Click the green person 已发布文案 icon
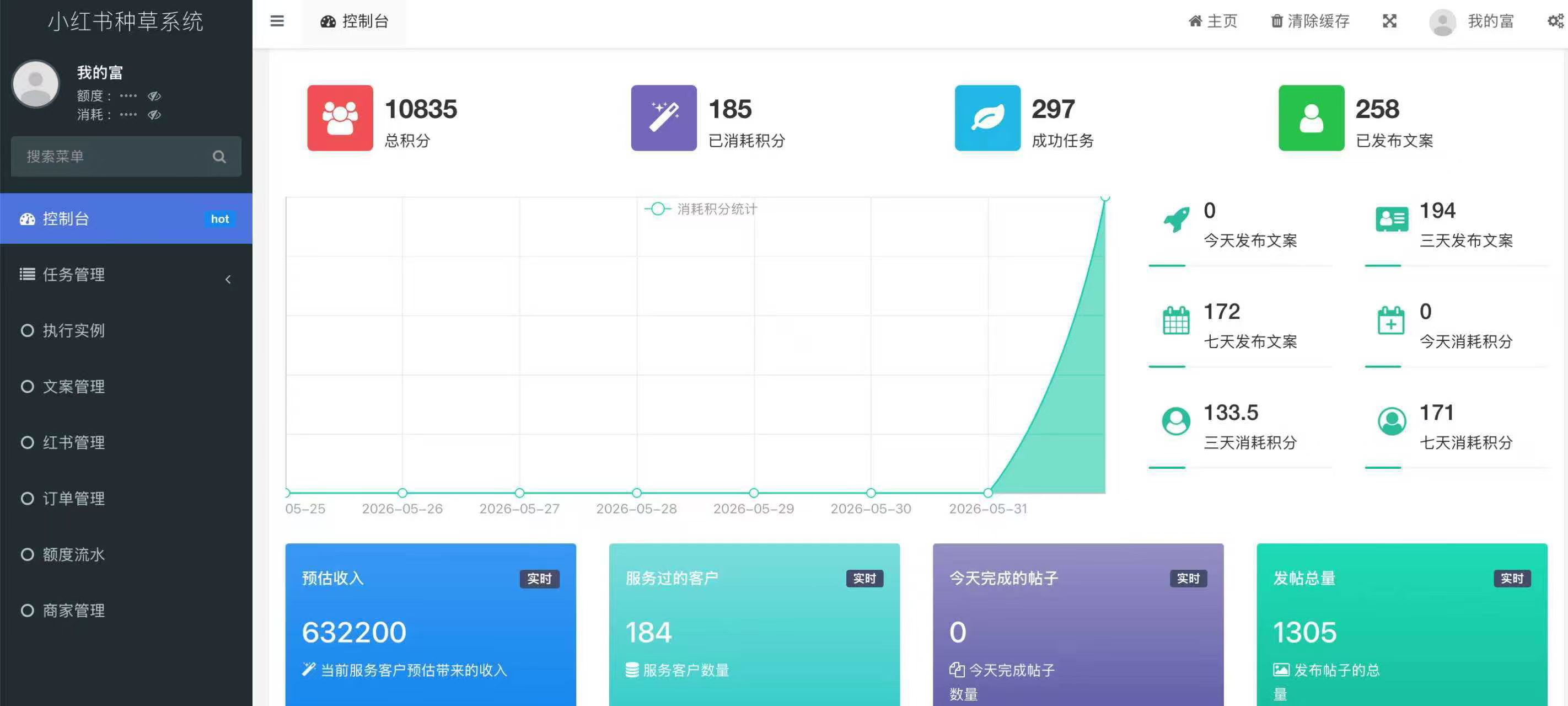Image resolution: width=1568 pixels, height=706 pixels. click(x=1311, y=117)
